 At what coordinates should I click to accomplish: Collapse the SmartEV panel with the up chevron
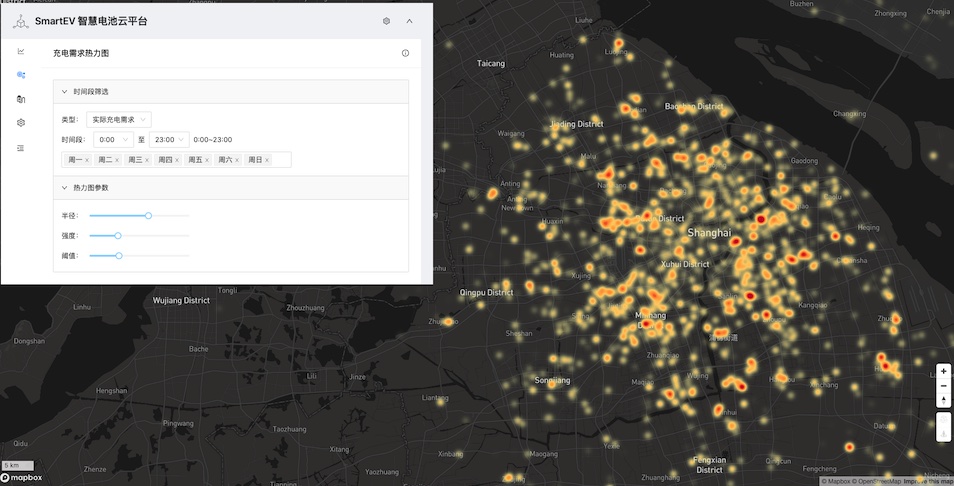click(x=409, y=21)
